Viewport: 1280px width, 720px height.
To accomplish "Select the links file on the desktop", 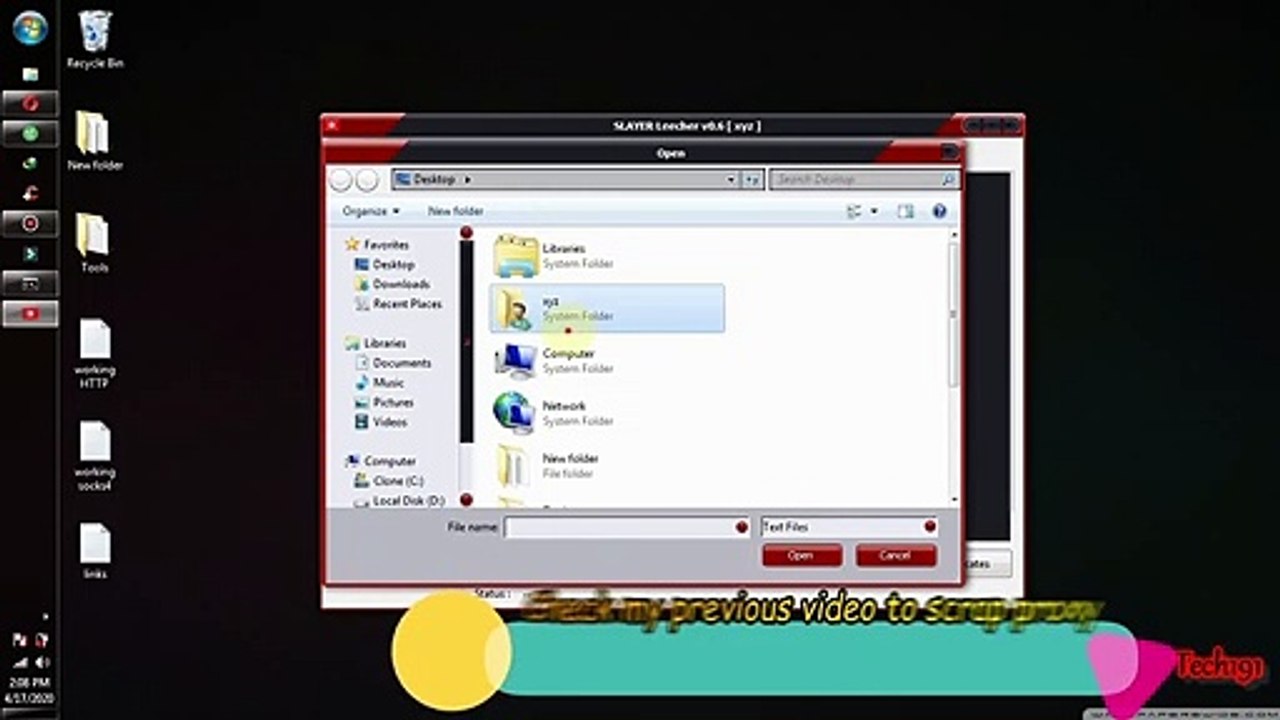I will coord(95,551).
